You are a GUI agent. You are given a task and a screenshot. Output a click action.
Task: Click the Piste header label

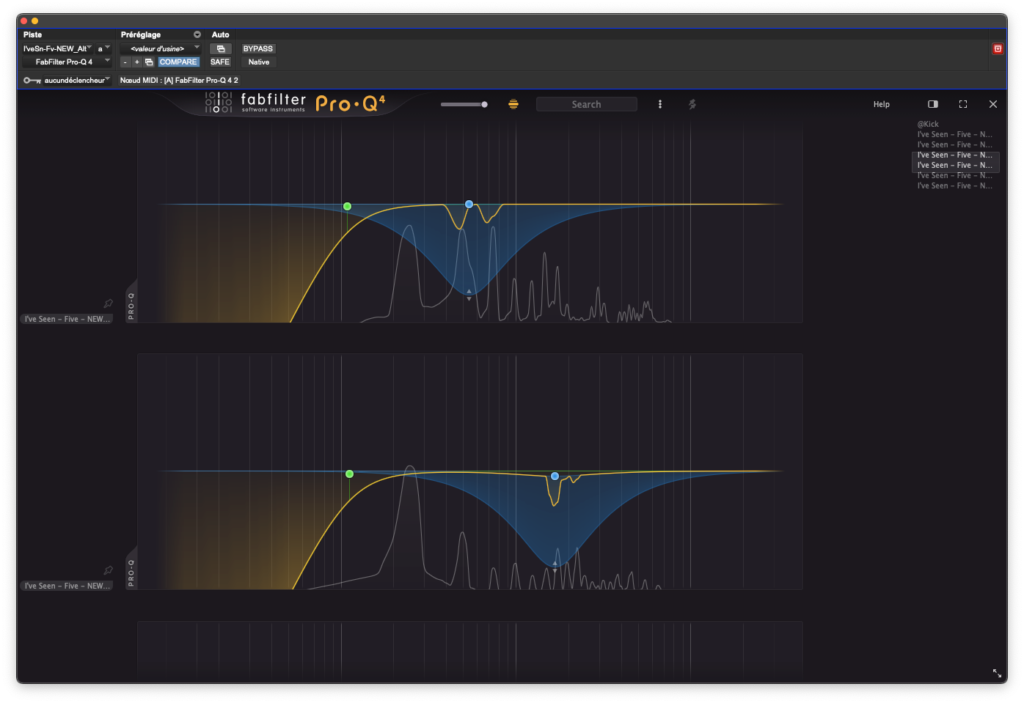click(33, 35)
